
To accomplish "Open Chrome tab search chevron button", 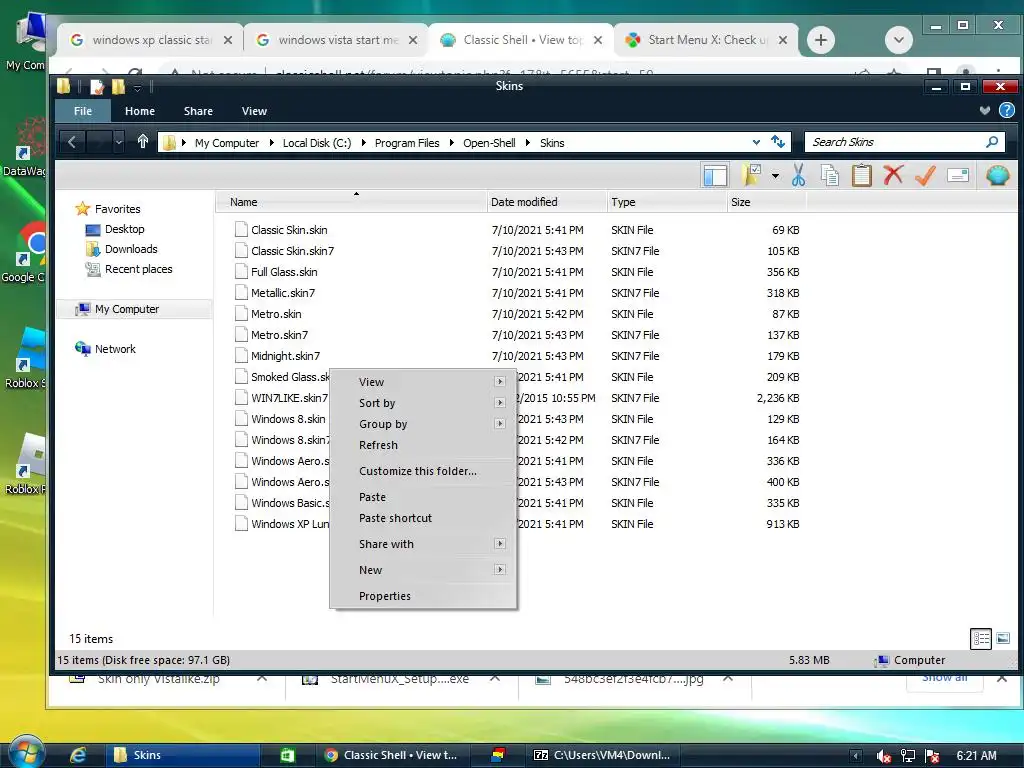I will [x=899, y=40].
